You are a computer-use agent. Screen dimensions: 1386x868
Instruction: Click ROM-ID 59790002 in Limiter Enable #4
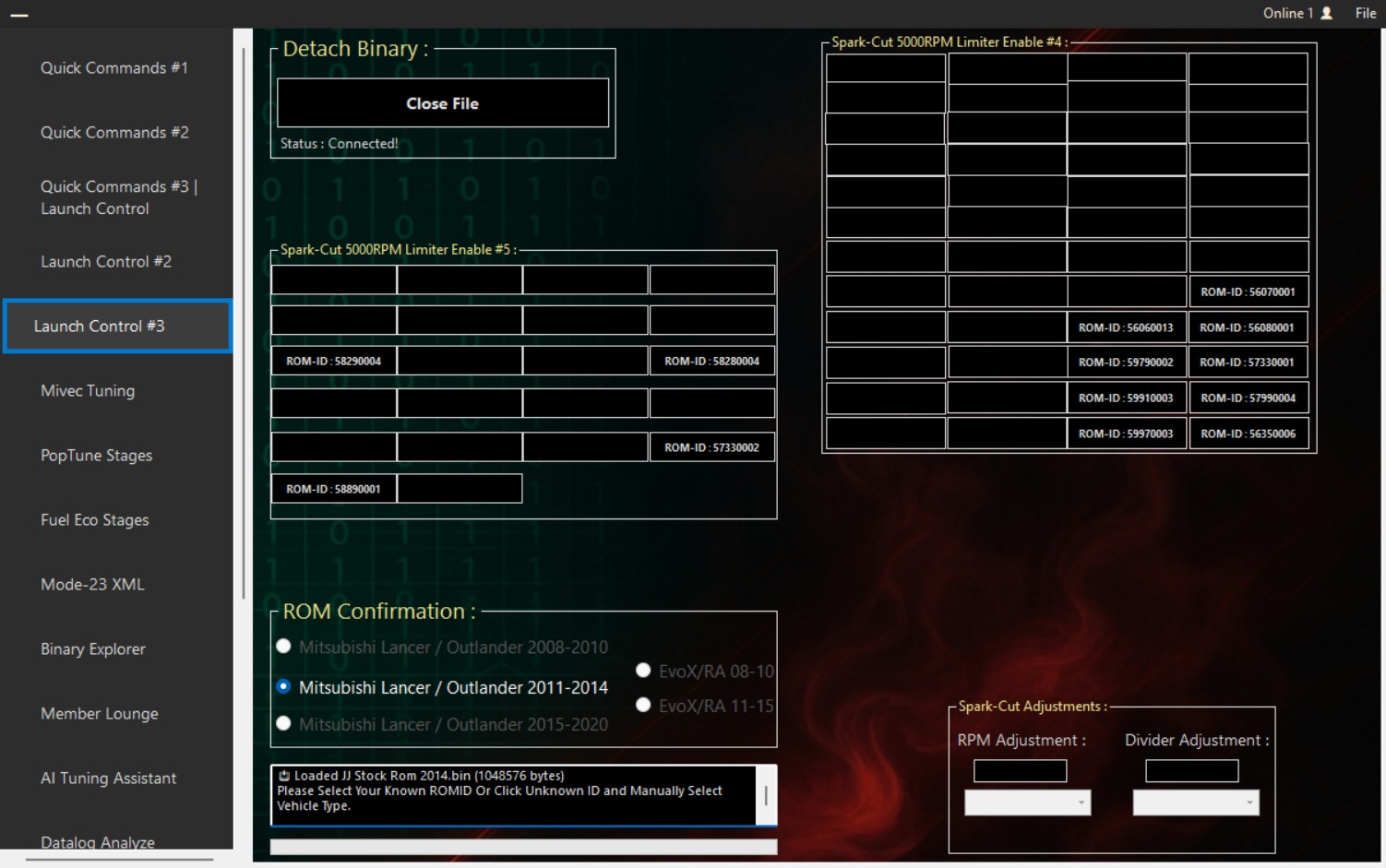[1127, 362]
